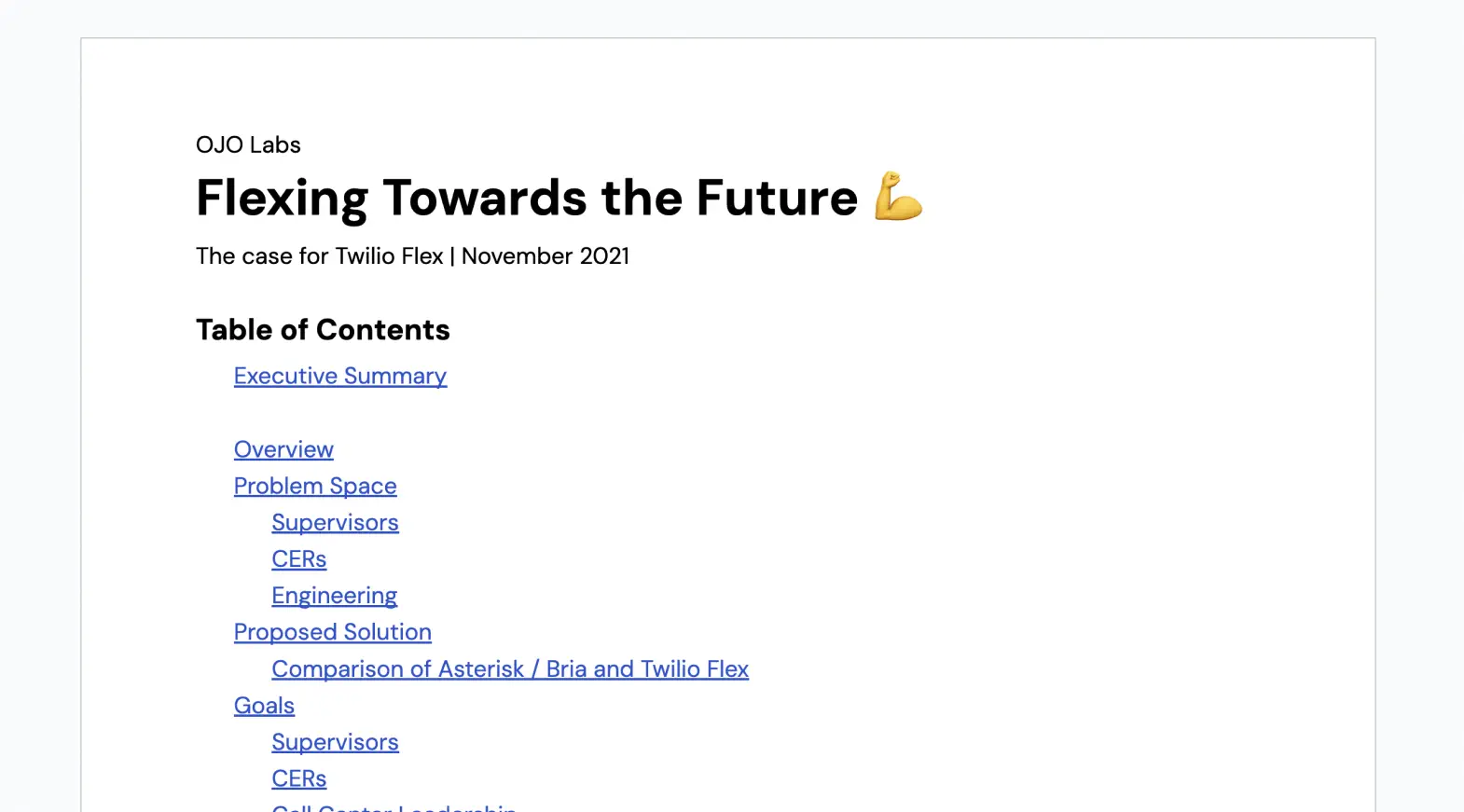The image size is (1464, 812).
Task: Click the word Flexing in the heading
Action: click(x=282, y=200)
